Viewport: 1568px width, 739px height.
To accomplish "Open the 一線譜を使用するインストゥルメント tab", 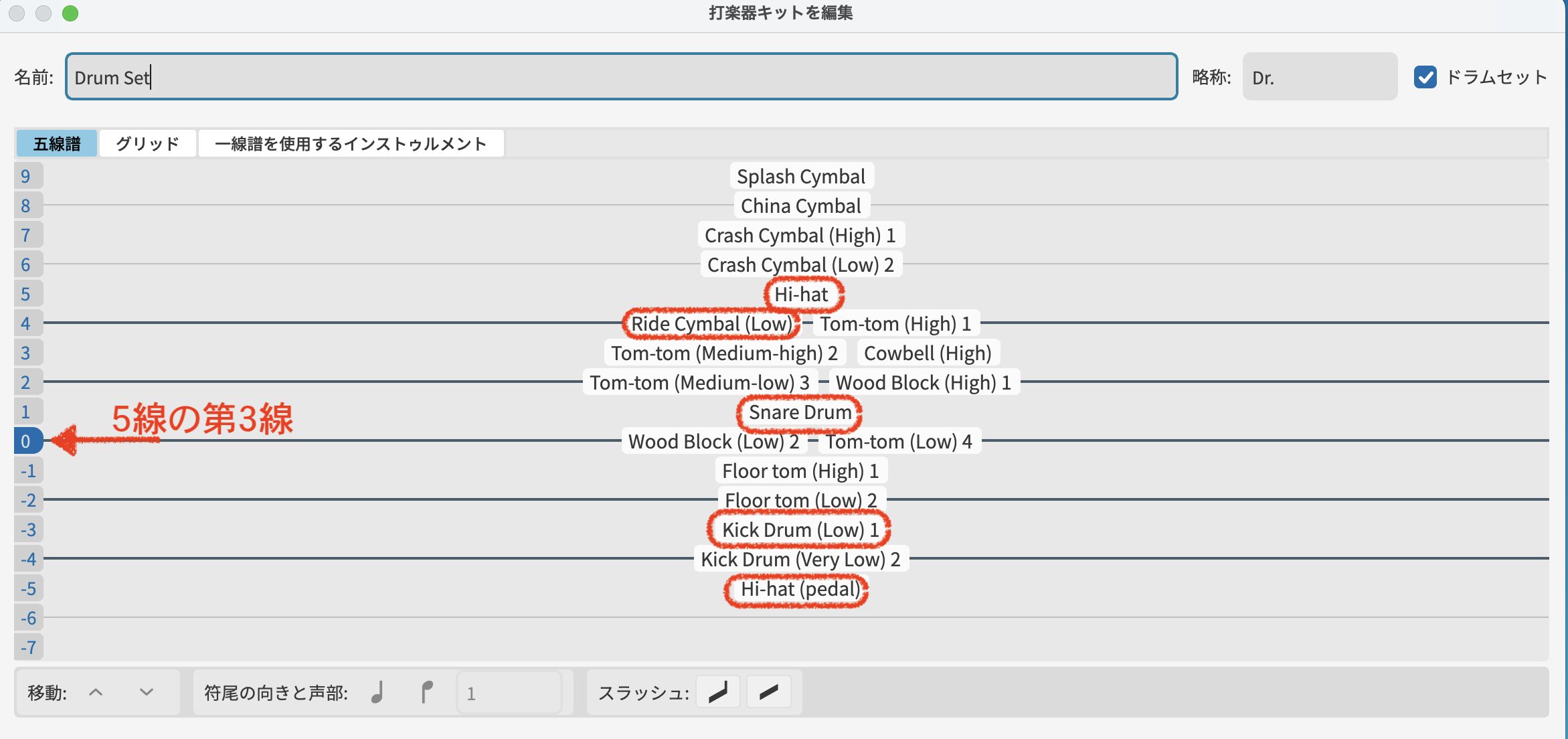I will click(x=351, y=143).
